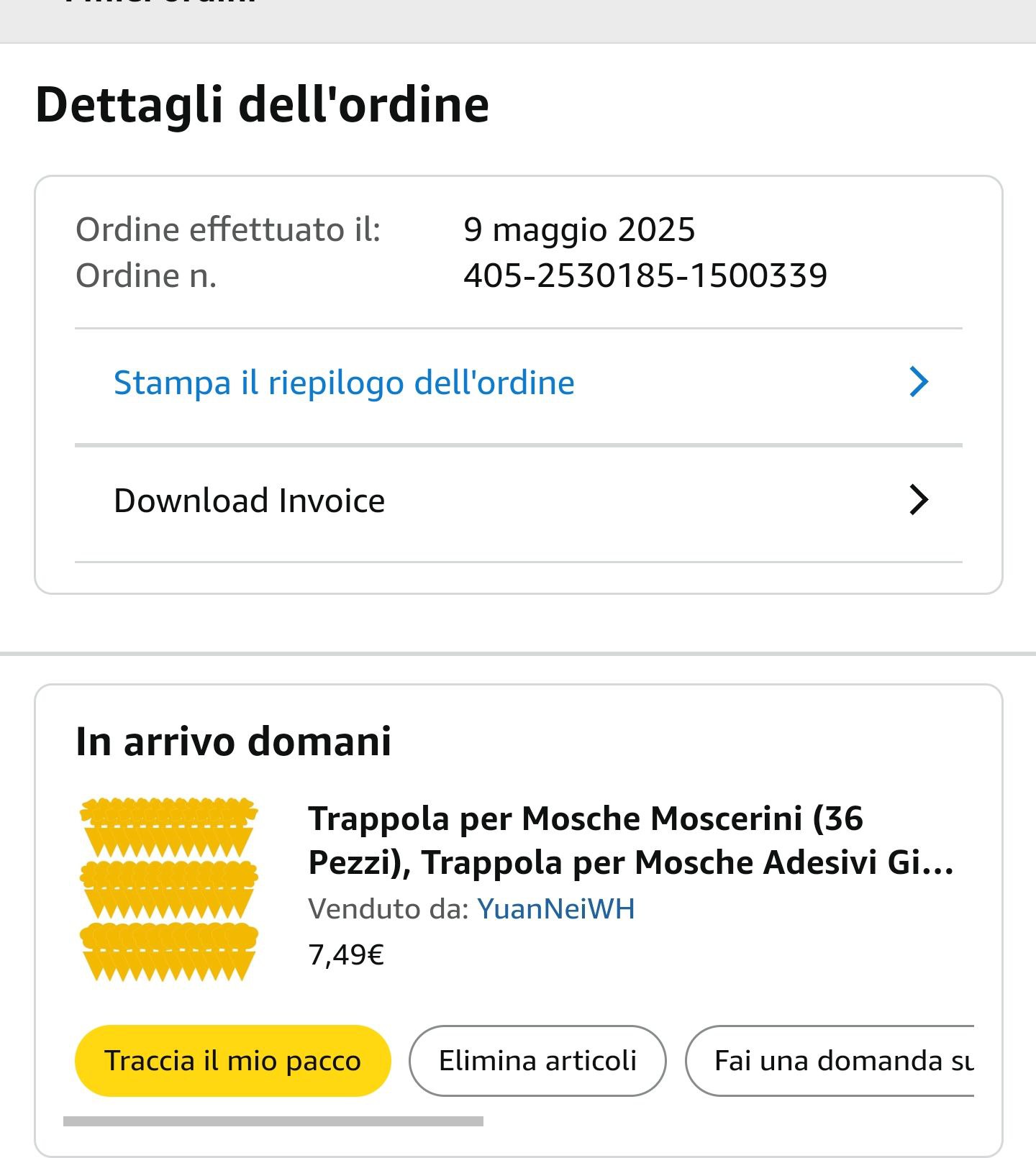
Task: Tap the black chevron next to Download Invoice
Action: [x=919, y=500]
